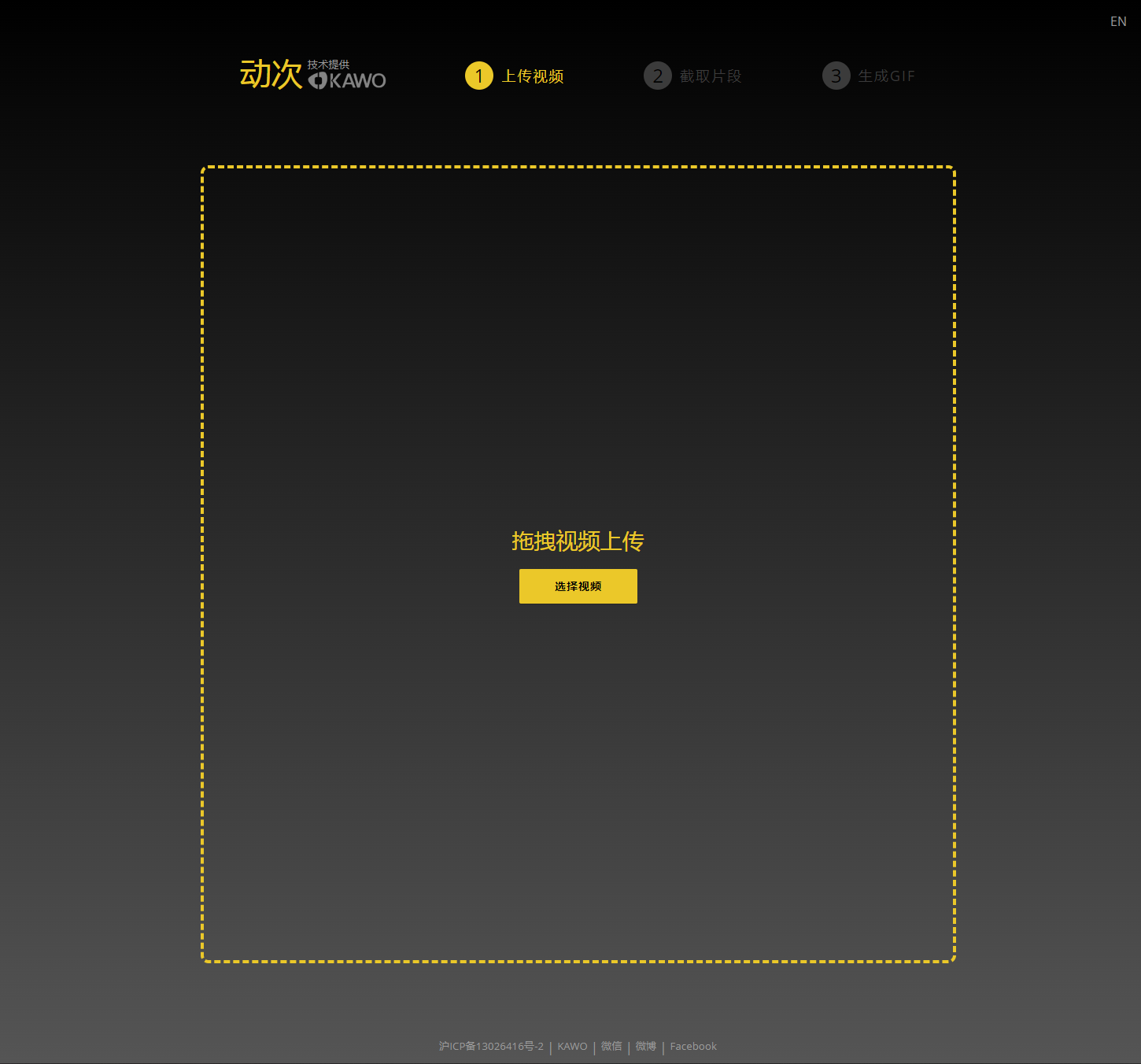The width and height of the screenshot is (1141, 1064).
Task: Visit the Facebook footer link
Action: (693, 1046)
